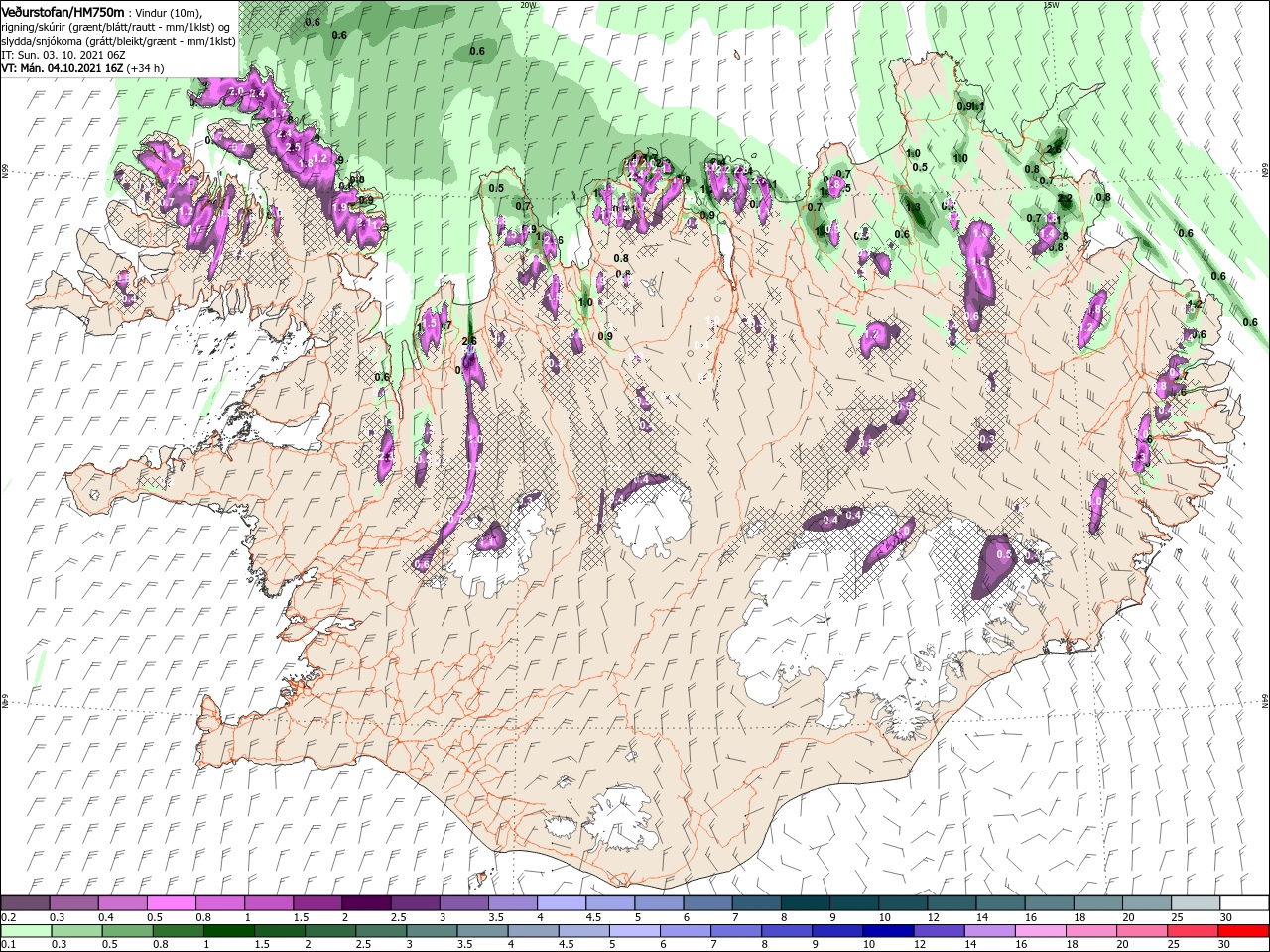Click the '0.2' label in the snow legend
Viewport: 1270px width, 952px height.
pyautogui.click(x=7, y=917)
